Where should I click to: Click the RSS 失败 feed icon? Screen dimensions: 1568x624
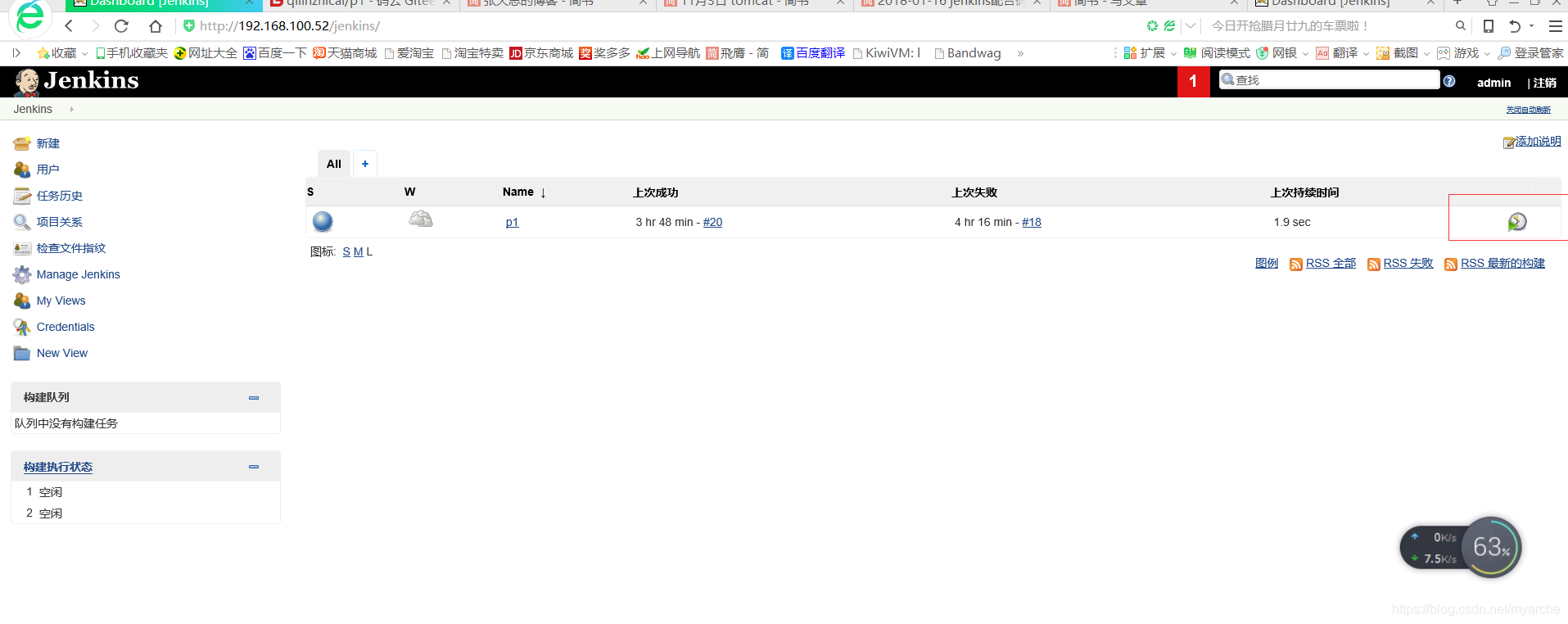[x=1374, y=265]
